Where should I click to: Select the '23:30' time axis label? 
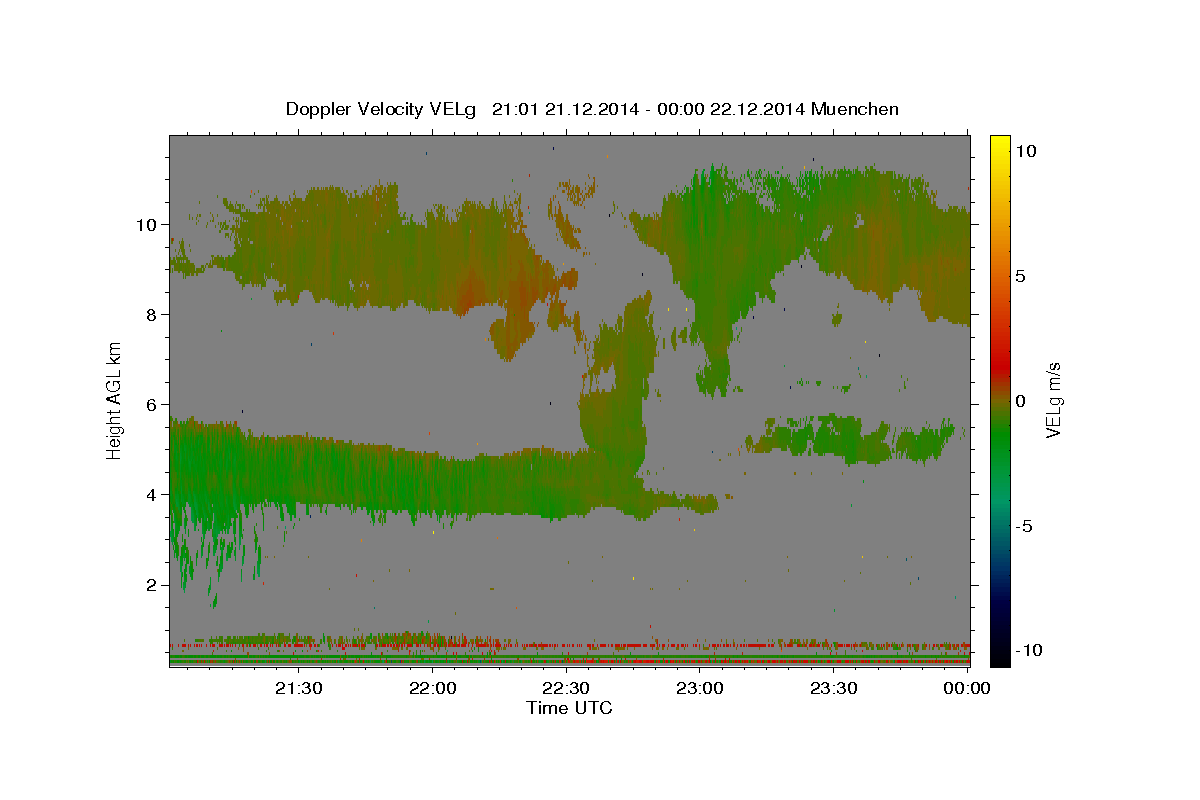click(x=834, y=688)
